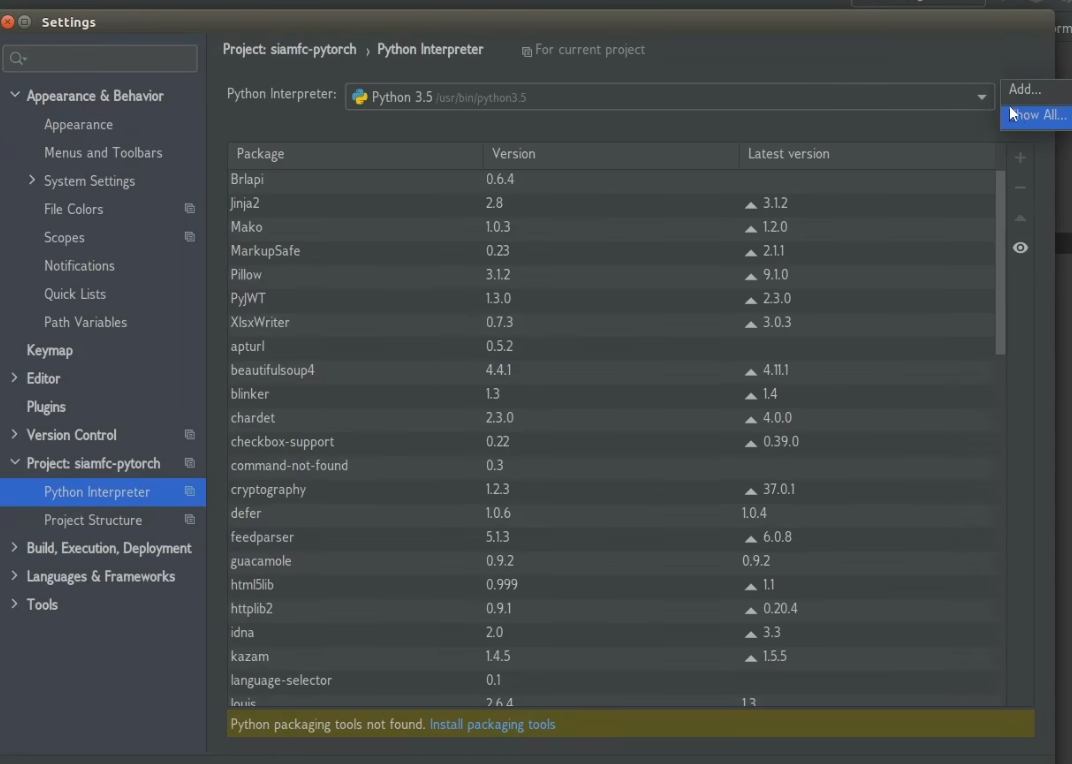This screenshot has width=1072, height=764.
Task: Expand the Editor section
Action: [x=14, y=378]
